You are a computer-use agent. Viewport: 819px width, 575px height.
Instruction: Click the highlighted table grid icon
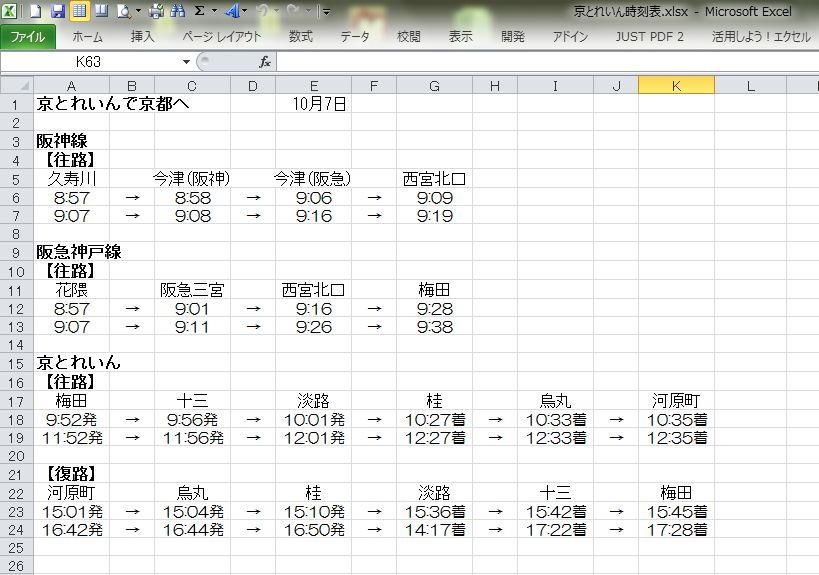(79, 12)
